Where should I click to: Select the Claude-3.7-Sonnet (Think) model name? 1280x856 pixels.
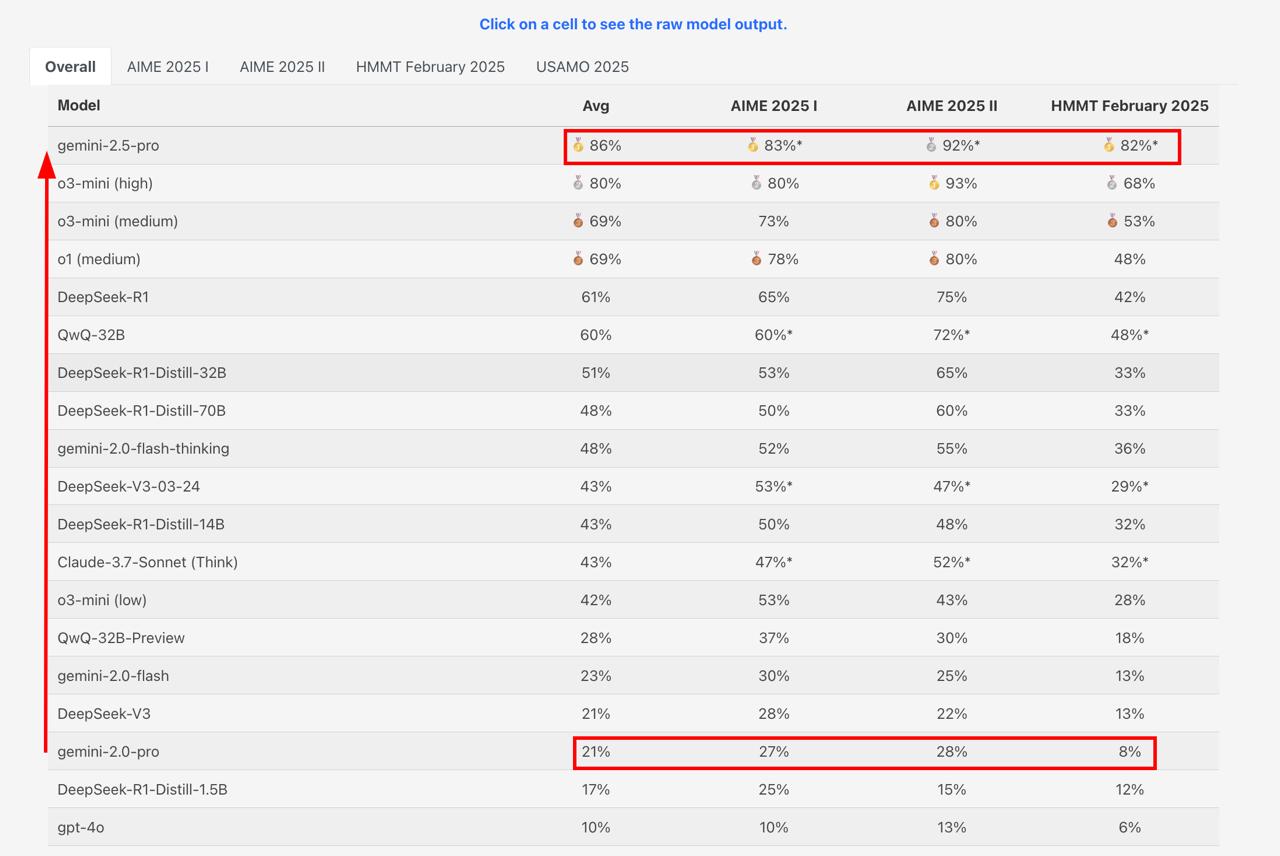(x=148, y=563)
